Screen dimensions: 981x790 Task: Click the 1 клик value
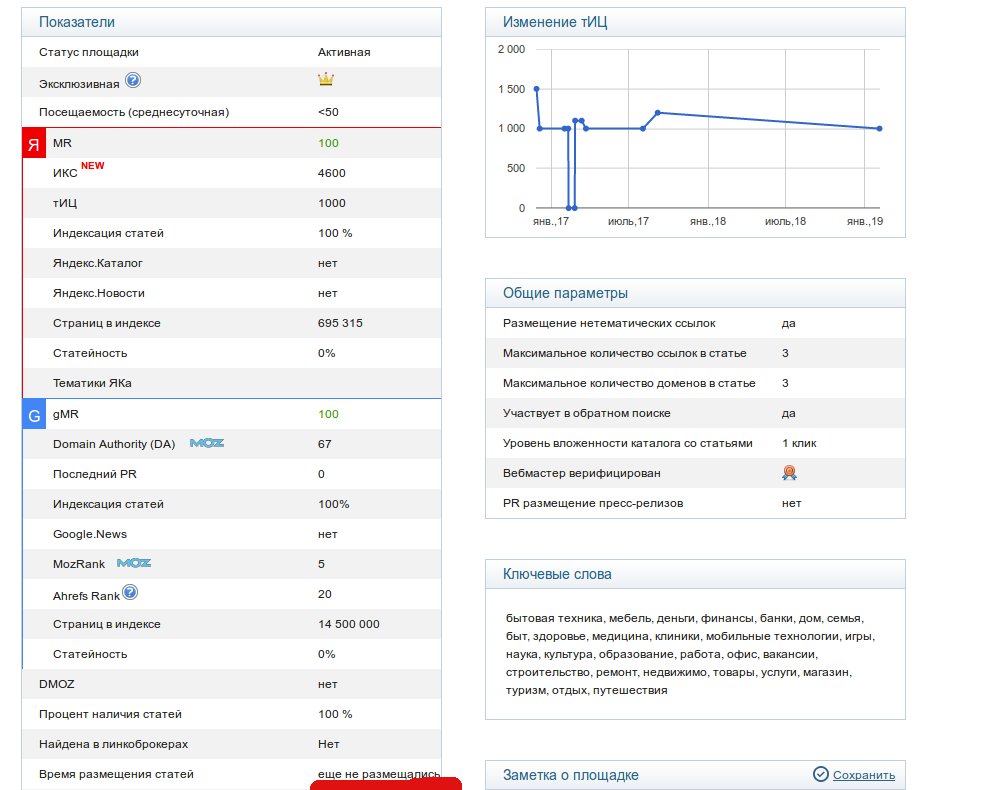[799, 443]
